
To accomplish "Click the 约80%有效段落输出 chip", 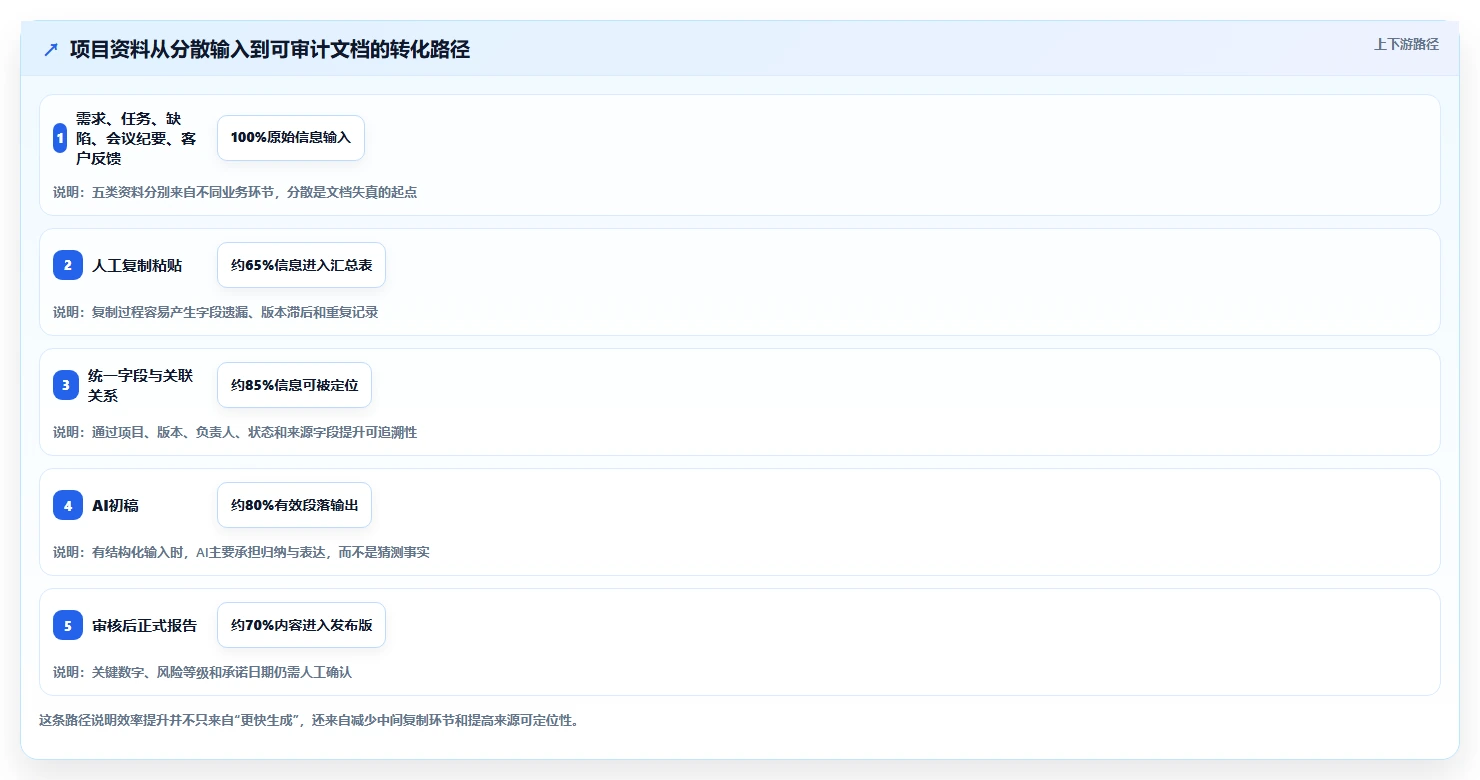I will 294,505.
